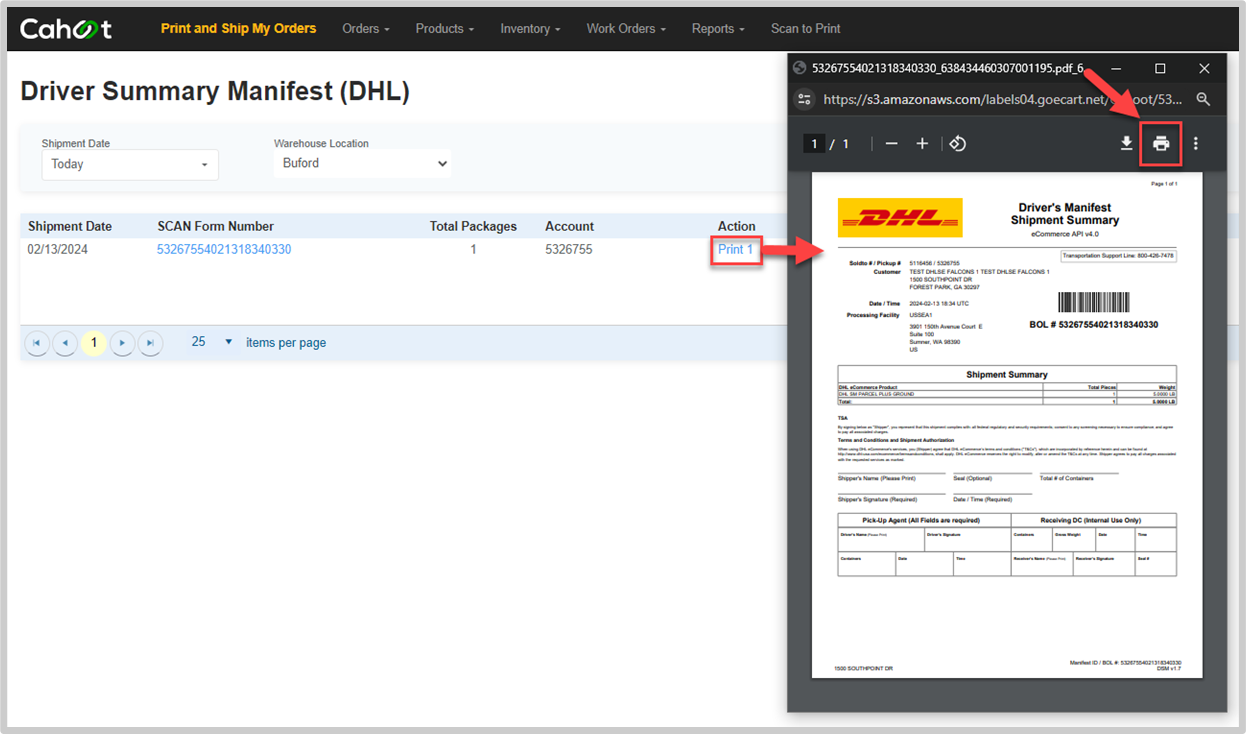Open Print and Ship My Orders

(238, 29)
